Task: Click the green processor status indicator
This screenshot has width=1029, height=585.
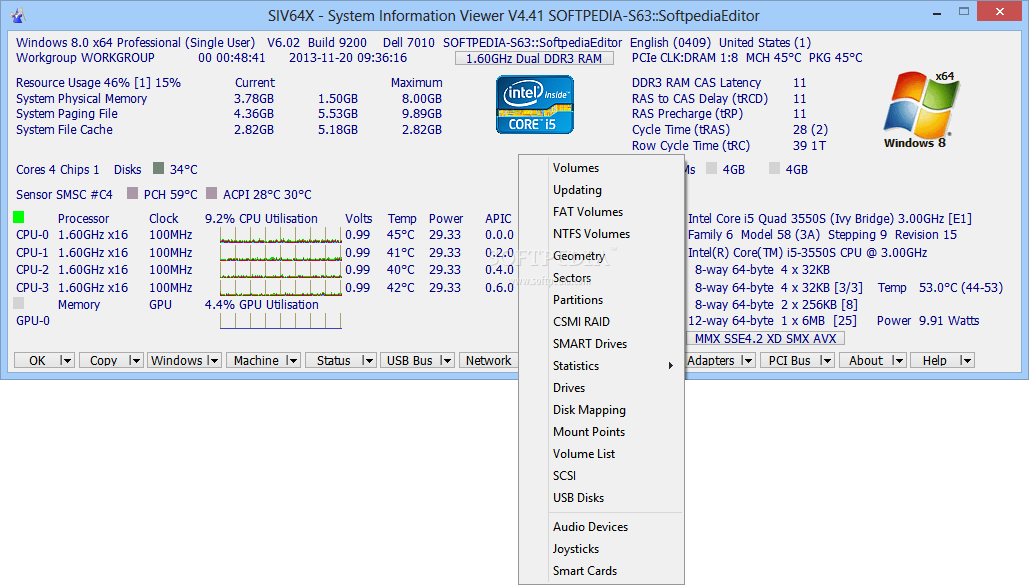Action: point(18,217)
